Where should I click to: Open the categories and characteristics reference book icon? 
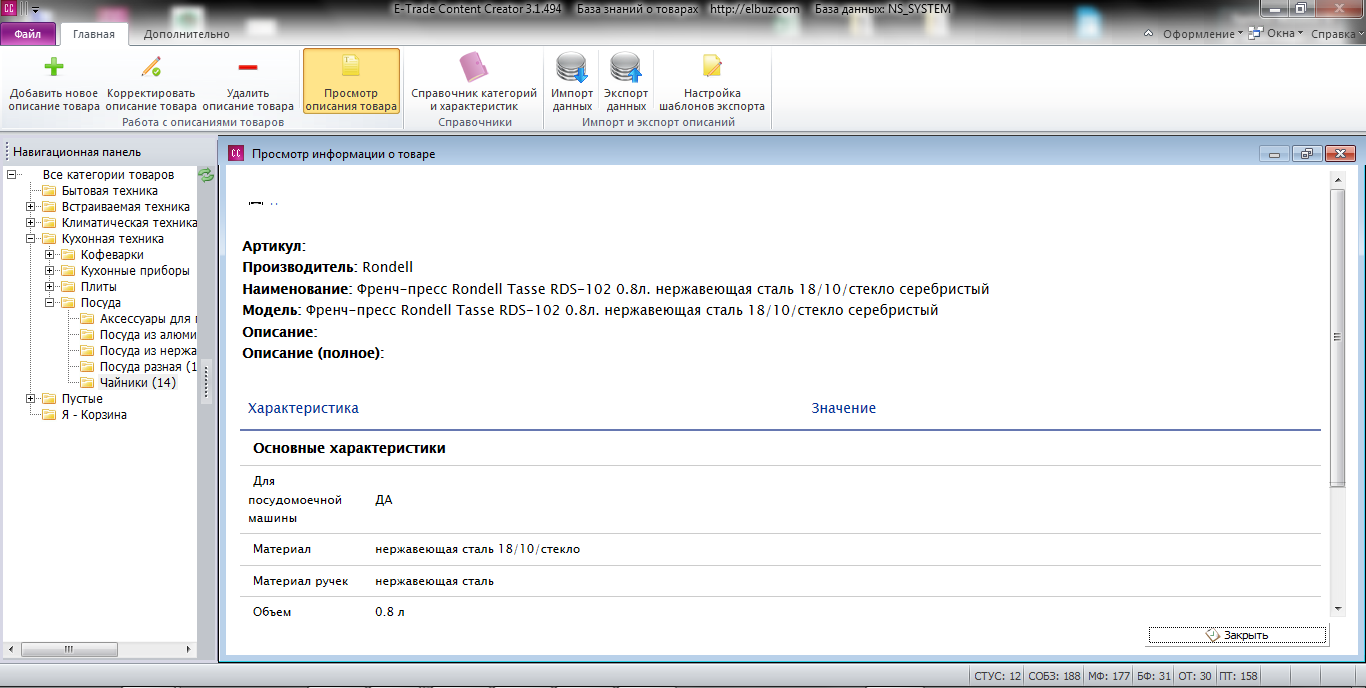point(474,68)
